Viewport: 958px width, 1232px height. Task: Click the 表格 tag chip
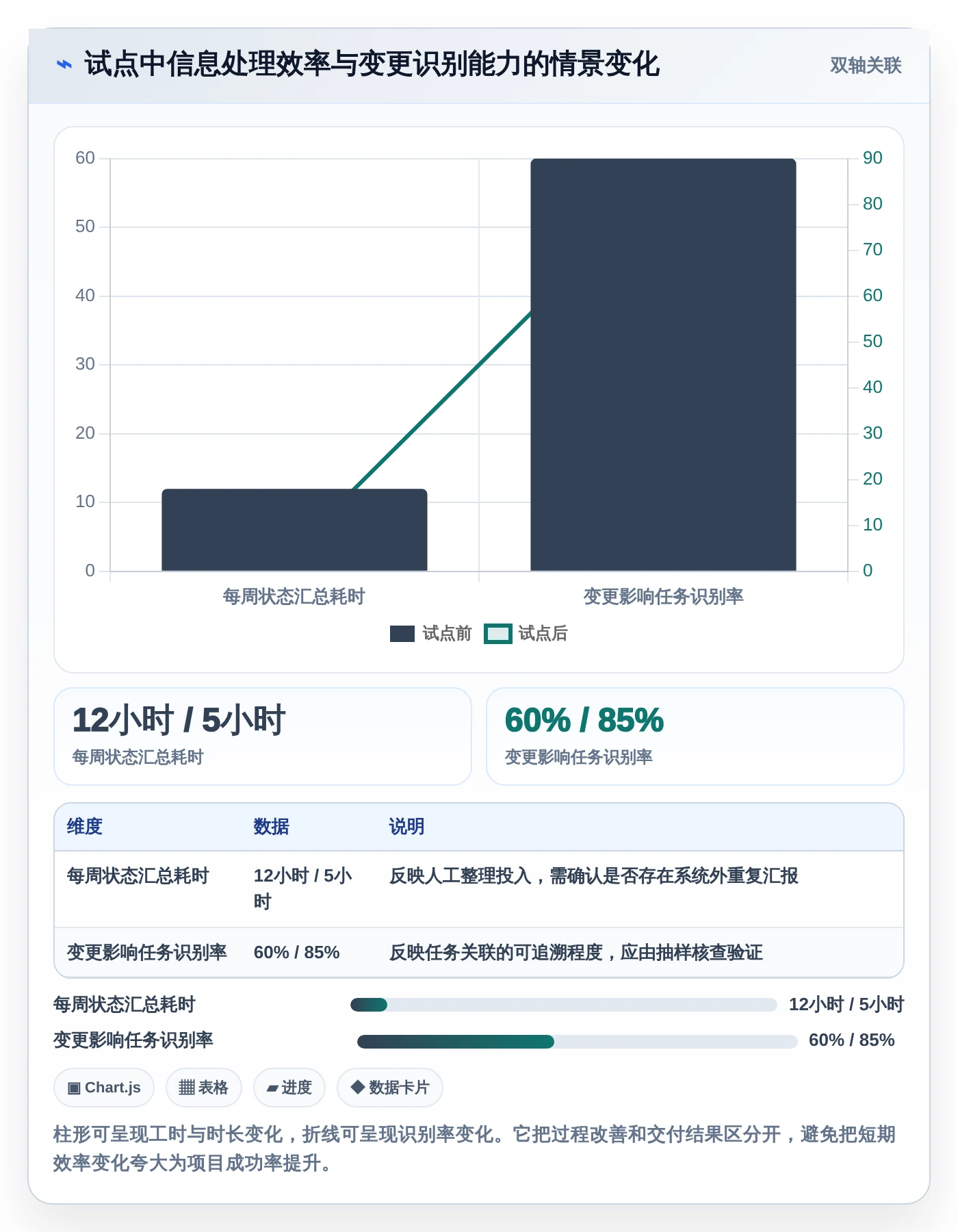pyautogui.click(x=203, y=1088)
